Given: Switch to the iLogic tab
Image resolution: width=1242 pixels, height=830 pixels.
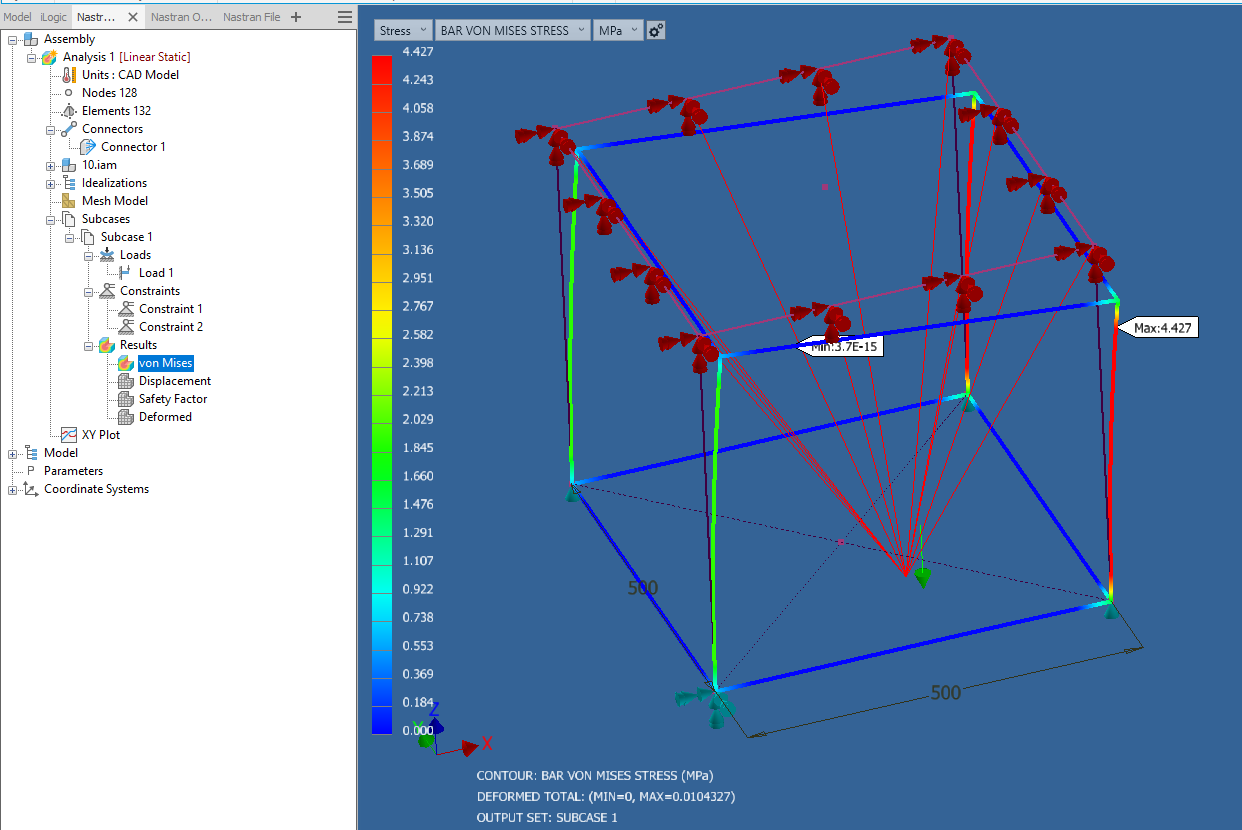Looking at the screenshot, I should (x=53, y=16).
